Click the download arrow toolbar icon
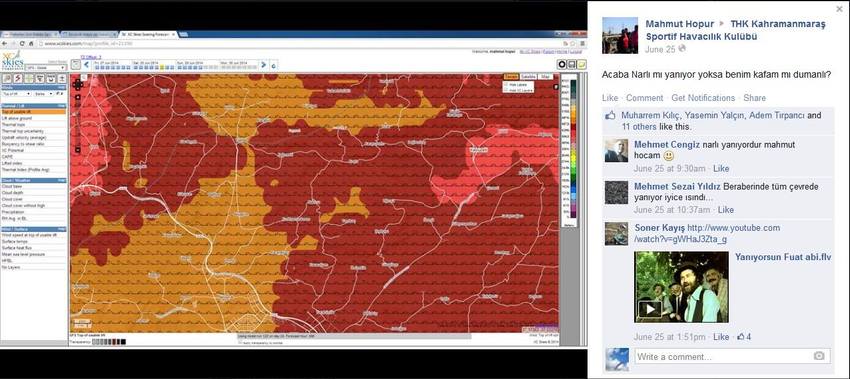Screen dimensions: 850x379 tap(62, 79)
